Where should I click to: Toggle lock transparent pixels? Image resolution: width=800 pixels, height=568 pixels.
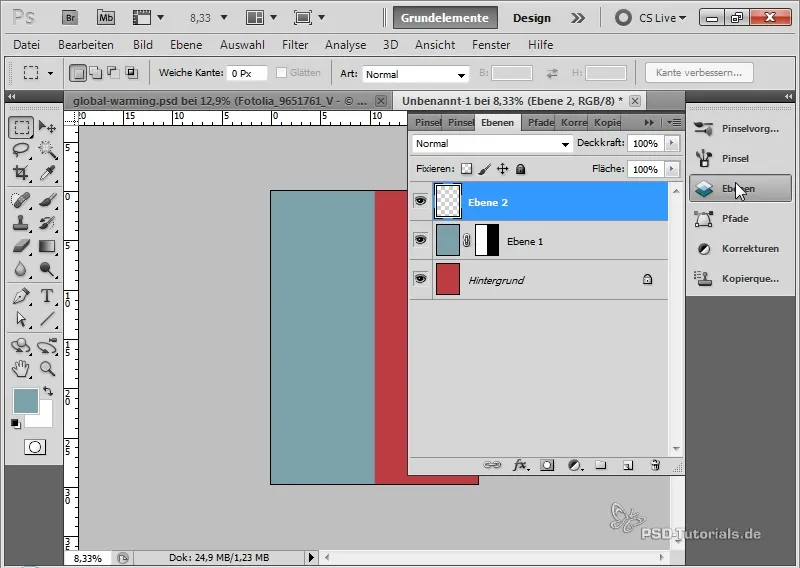466,169
